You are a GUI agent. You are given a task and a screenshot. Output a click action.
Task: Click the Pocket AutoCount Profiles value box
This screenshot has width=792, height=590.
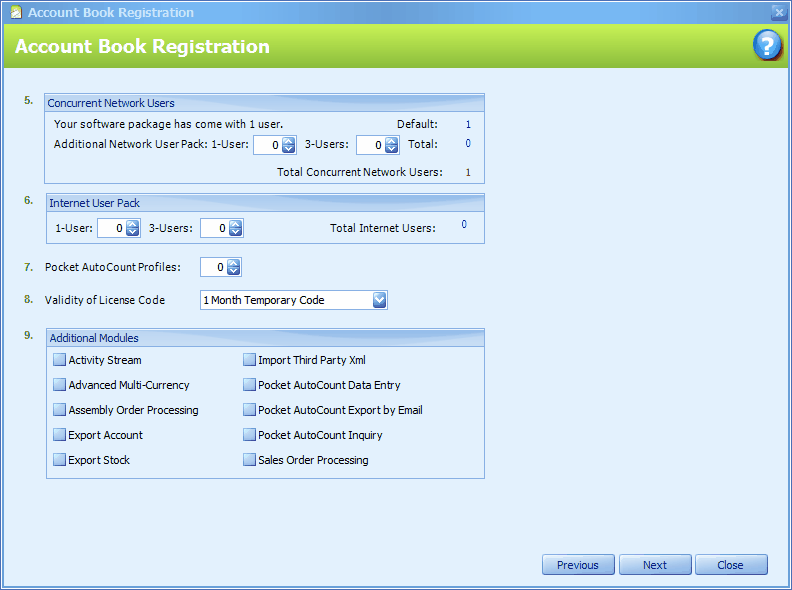[x=214, y=267]
